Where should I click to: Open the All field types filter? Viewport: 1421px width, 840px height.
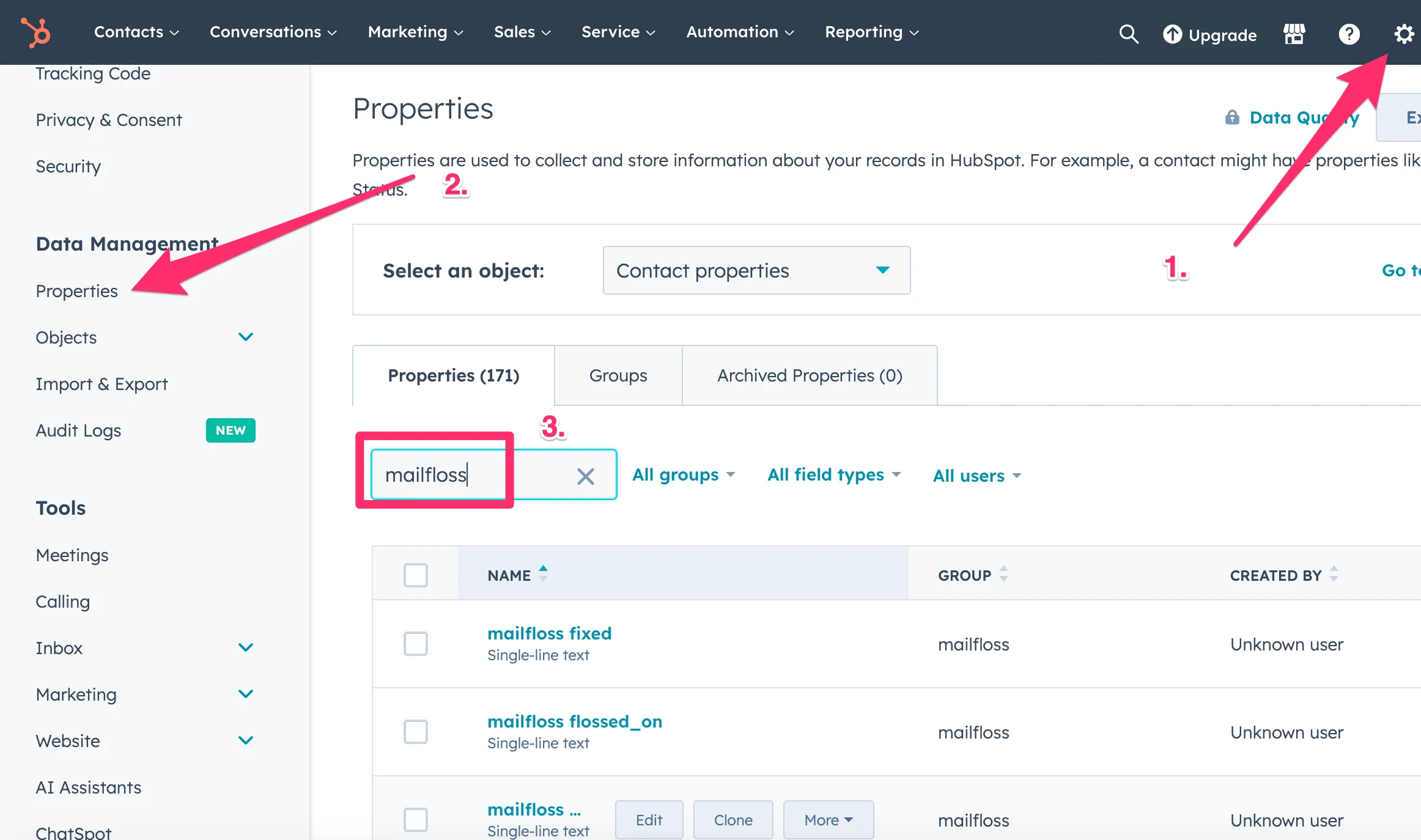click(834, 475)
